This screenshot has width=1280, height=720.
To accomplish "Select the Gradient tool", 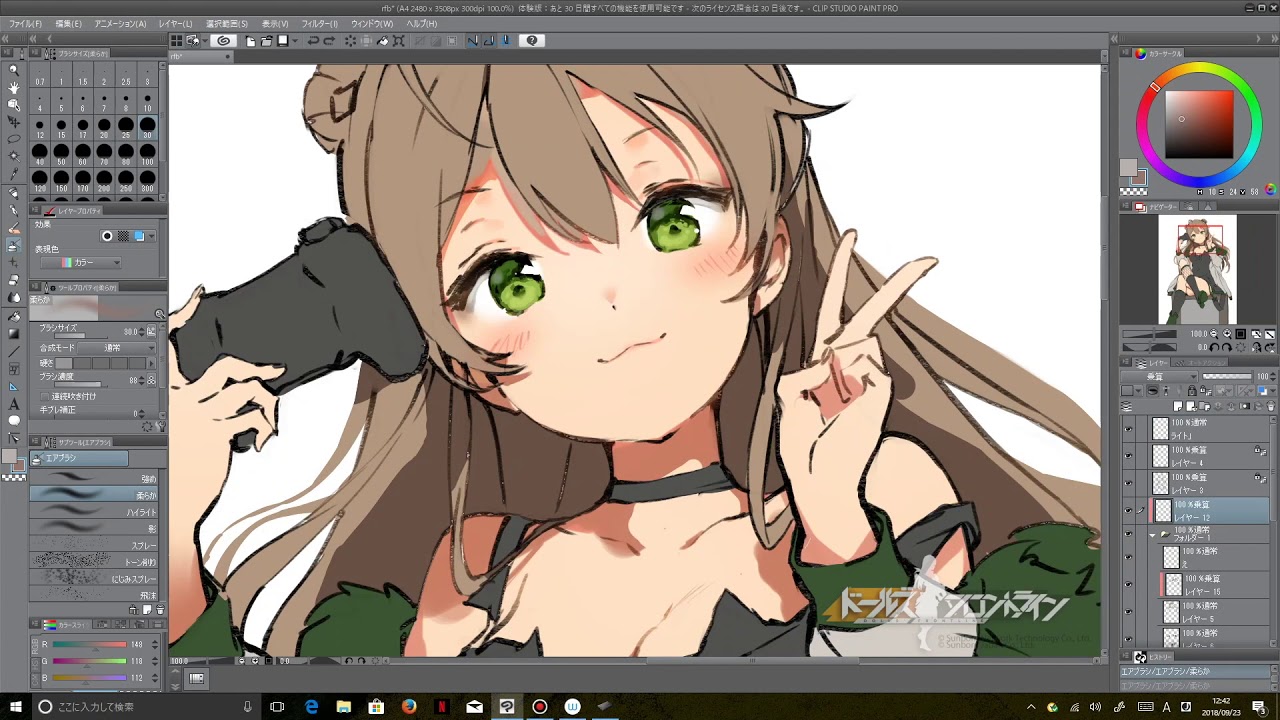I will (13, 333).
